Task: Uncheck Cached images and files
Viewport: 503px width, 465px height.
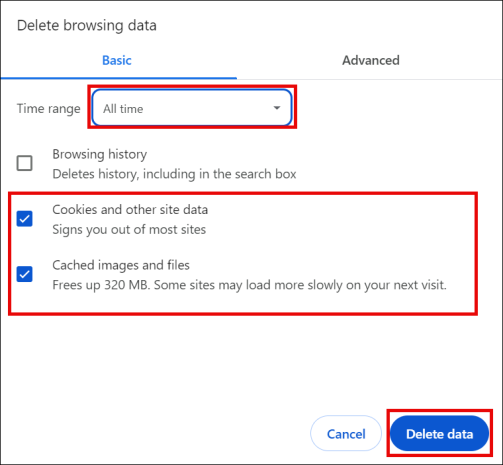Action: [25, 274]
